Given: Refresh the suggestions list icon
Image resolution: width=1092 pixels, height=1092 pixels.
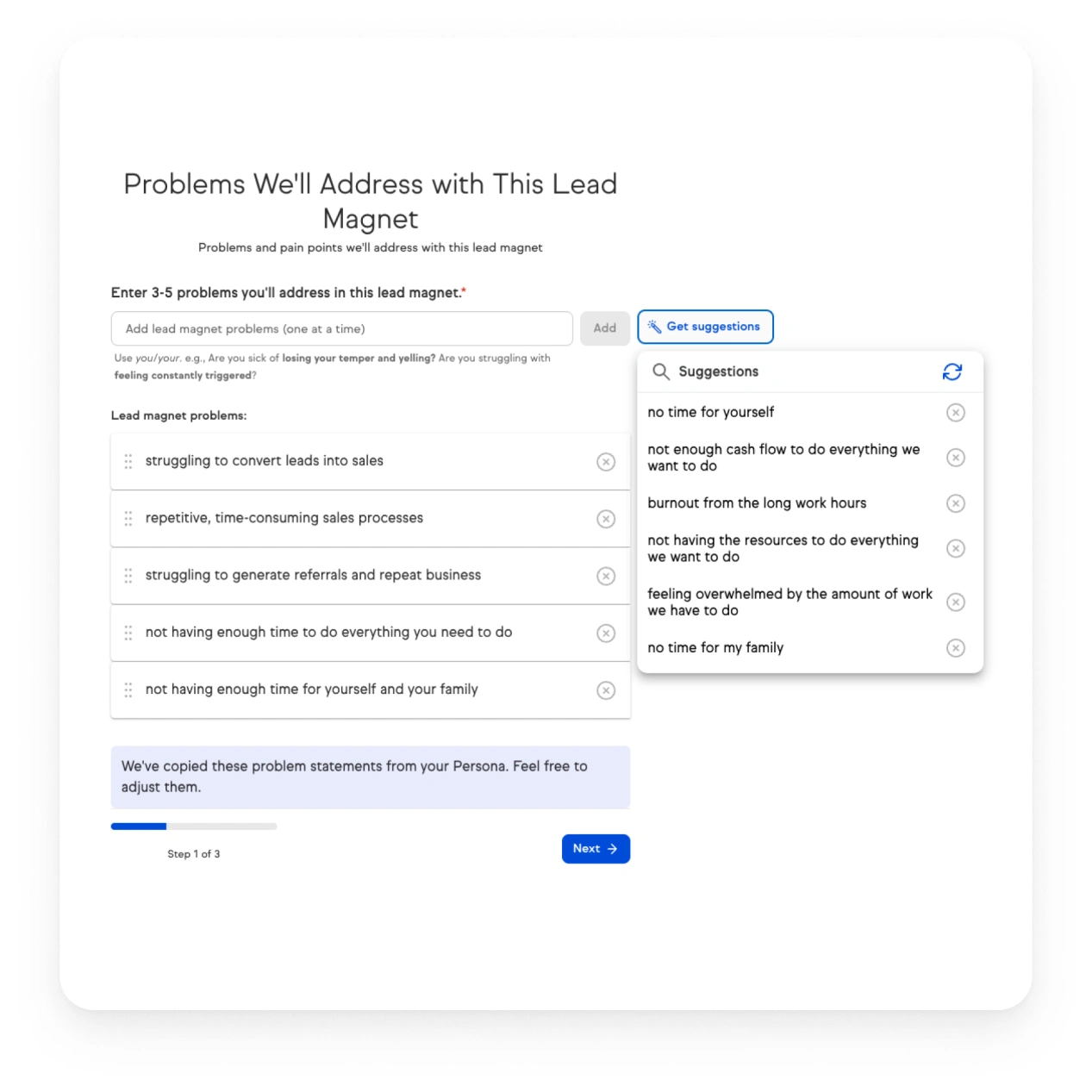Looking at the screenshot, I should (x=952, y=371).
